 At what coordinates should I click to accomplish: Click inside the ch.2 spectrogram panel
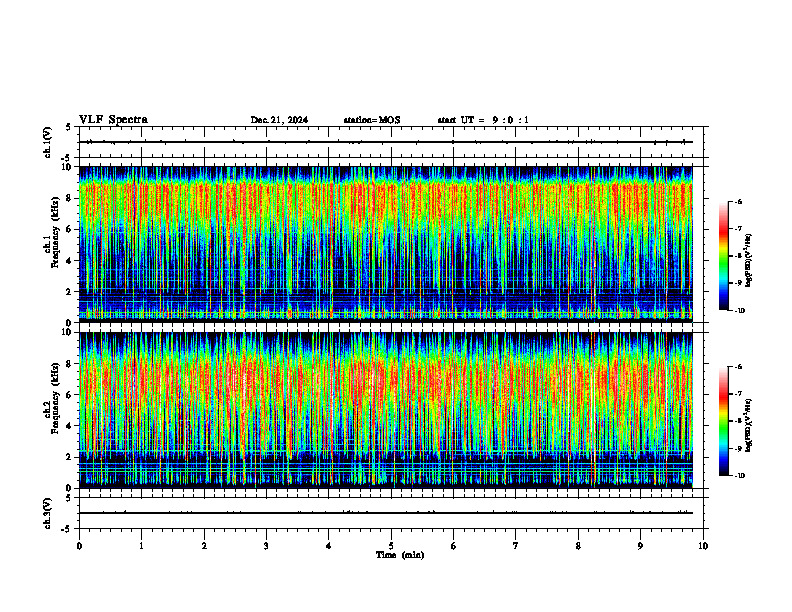coord(385,410)
